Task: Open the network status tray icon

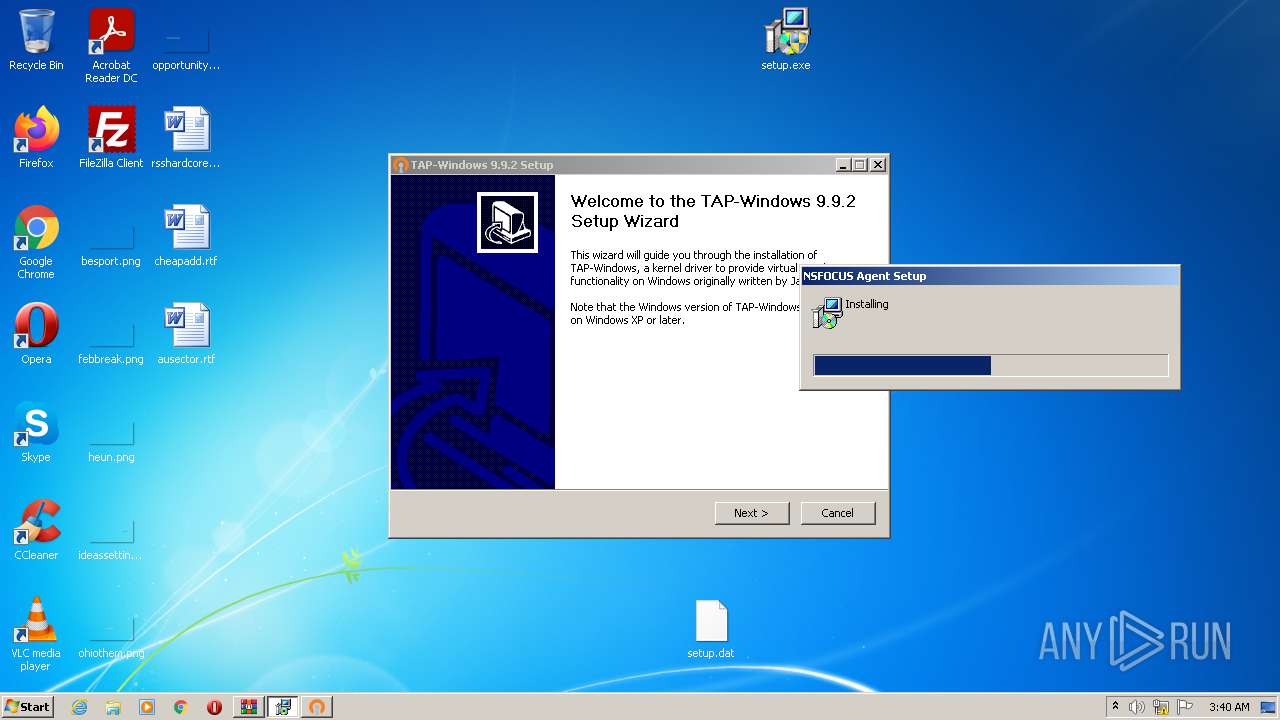Action: (1161, 707)
